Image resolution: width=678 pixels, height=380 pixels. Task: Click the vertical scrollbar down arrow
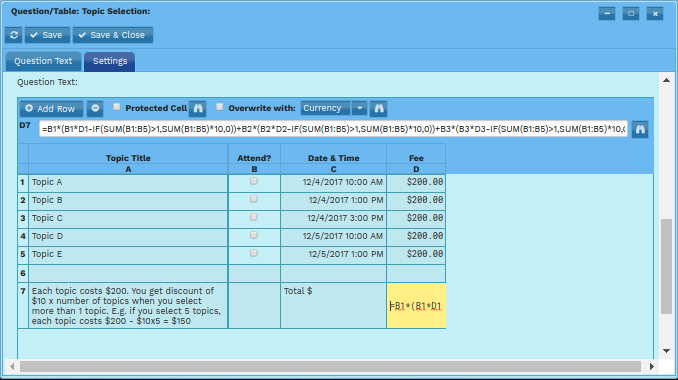(666, 351)
